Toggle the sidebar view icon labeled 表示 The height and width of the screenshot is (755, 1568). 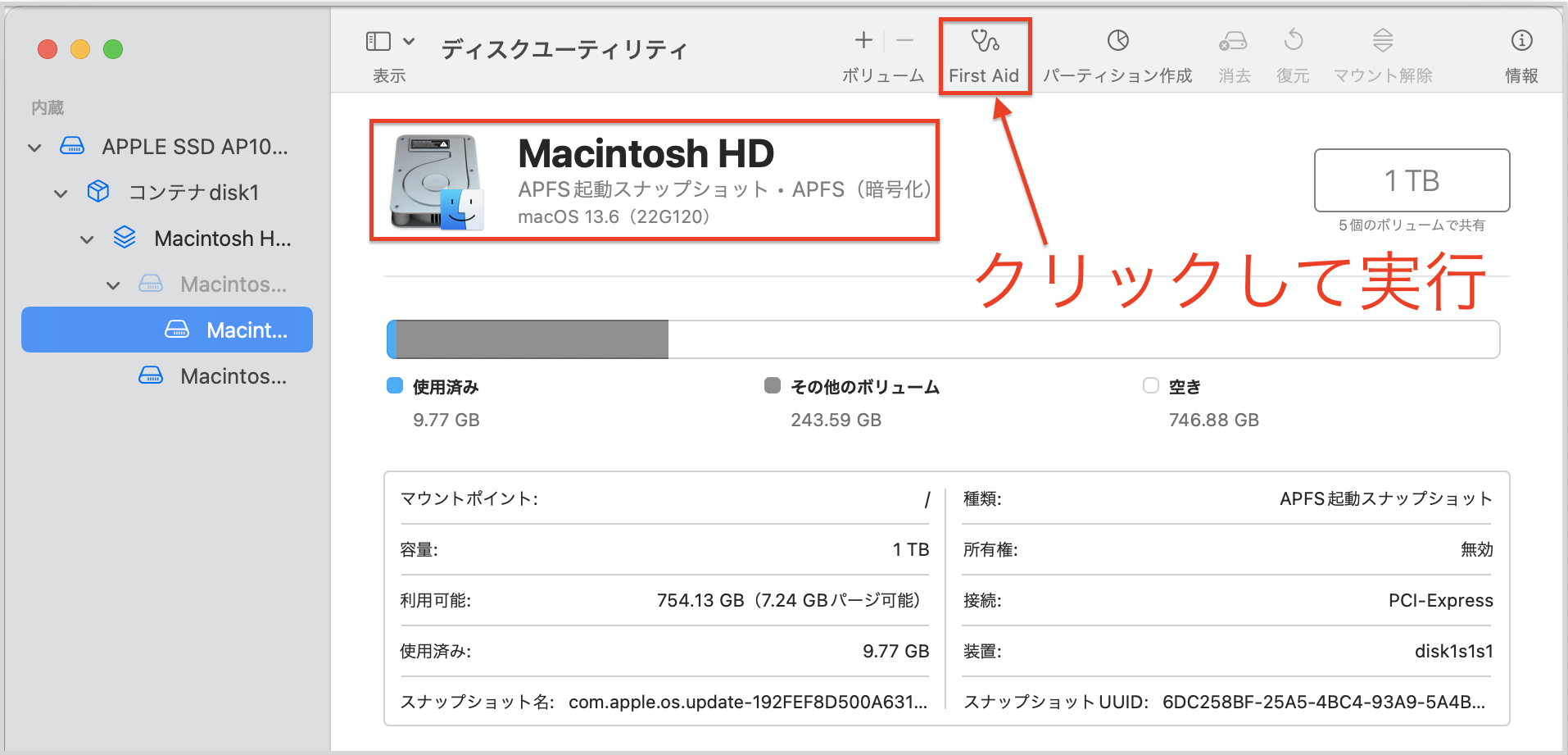(378, 41)
